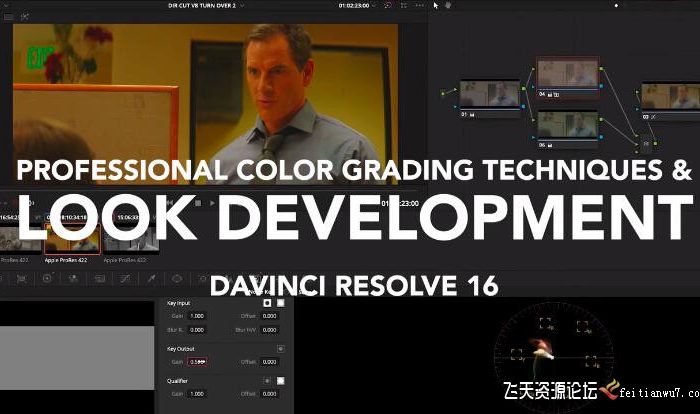Click the gray key matte preview

point(77,358)
